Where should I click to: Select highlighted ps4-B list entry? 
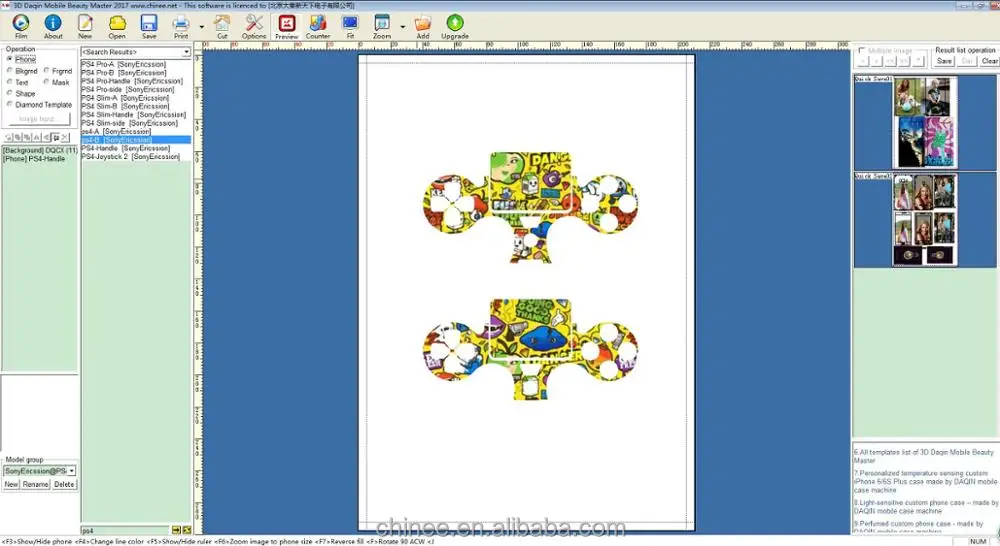tap(136, 140)
